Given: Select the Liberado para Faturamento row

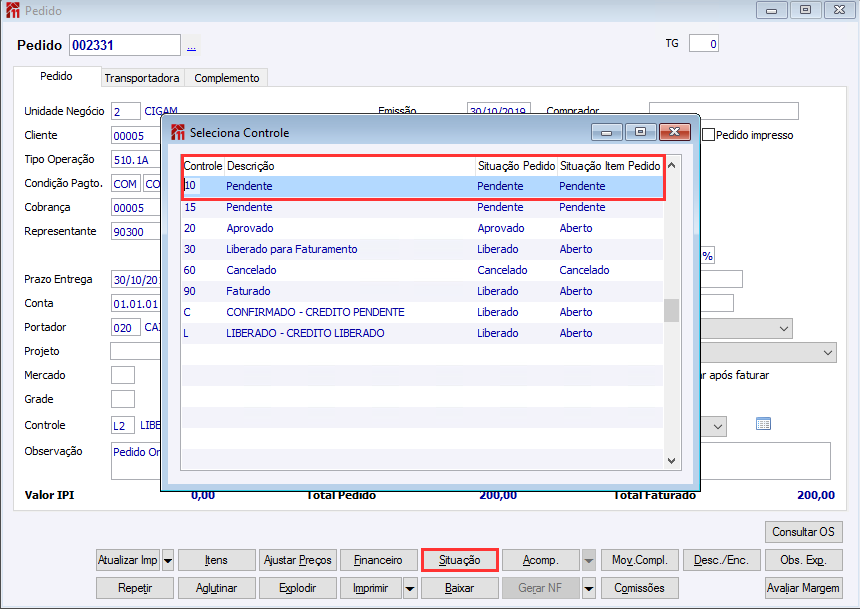Looking at the screenshot, I should [422, 249].
